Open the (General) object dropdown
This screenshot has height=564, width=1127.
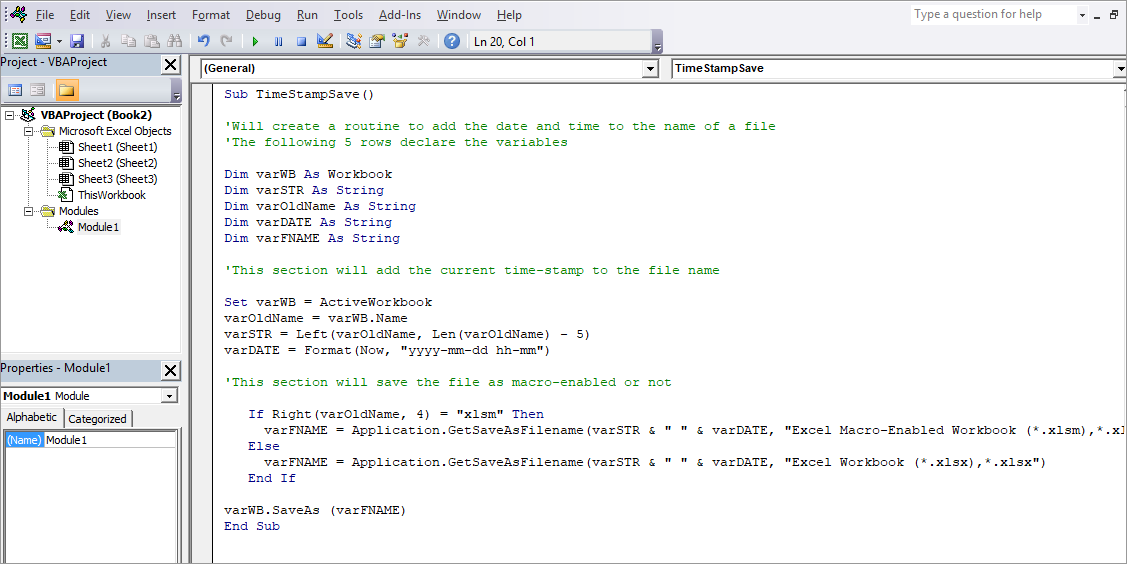pyautogui.click(x=650, y=68)
